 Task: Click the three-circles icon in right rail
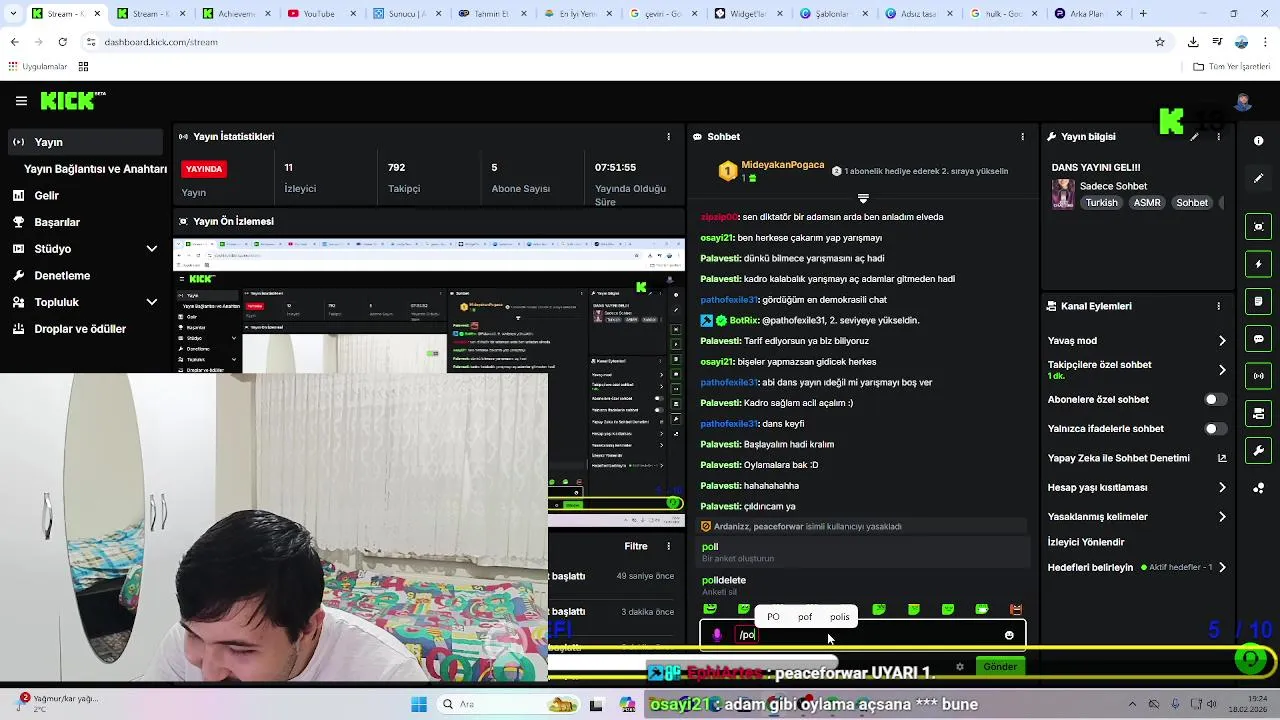coord(1259,488)
